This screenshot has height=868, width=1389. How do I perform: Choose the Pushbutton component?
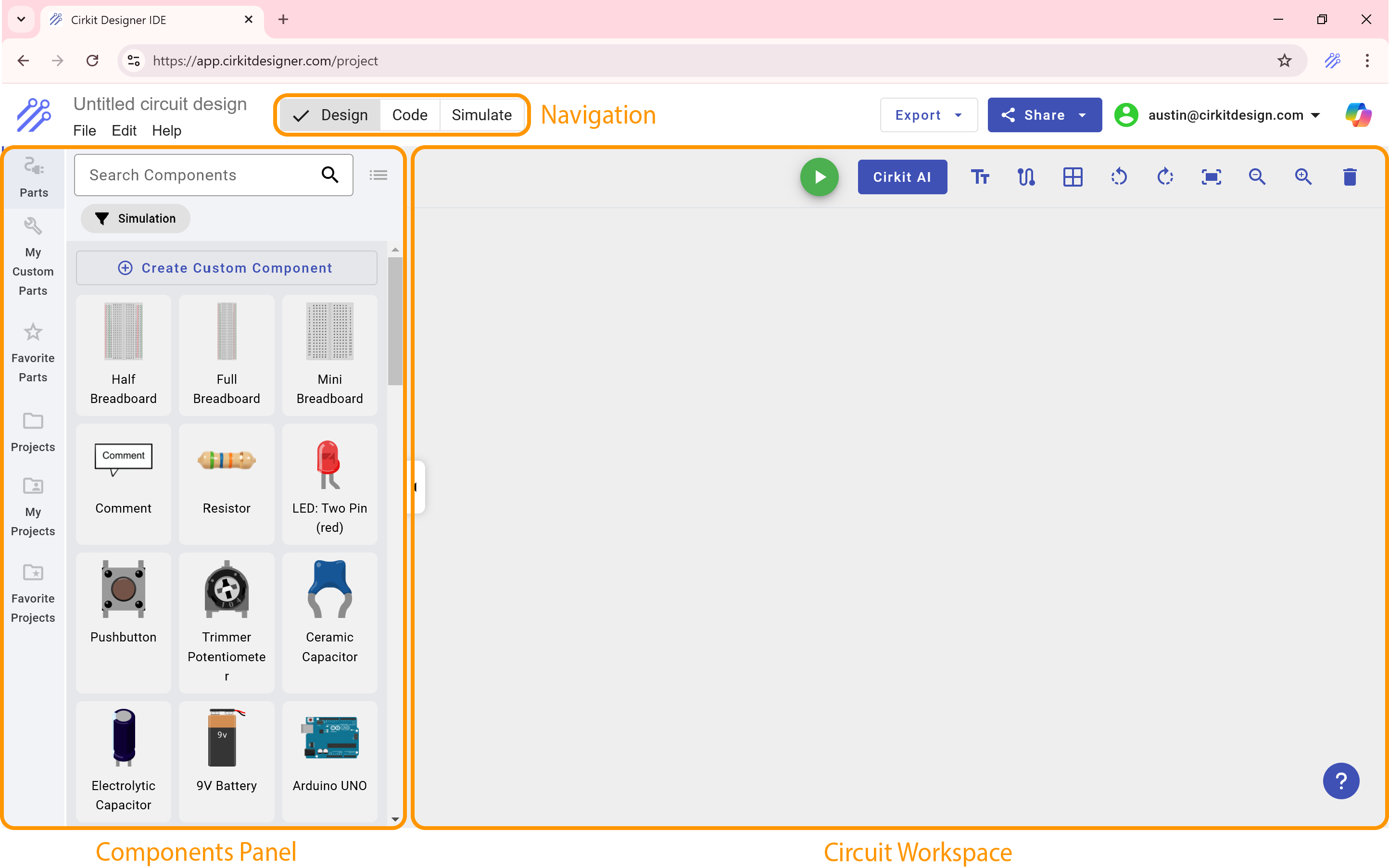(124, 622)
